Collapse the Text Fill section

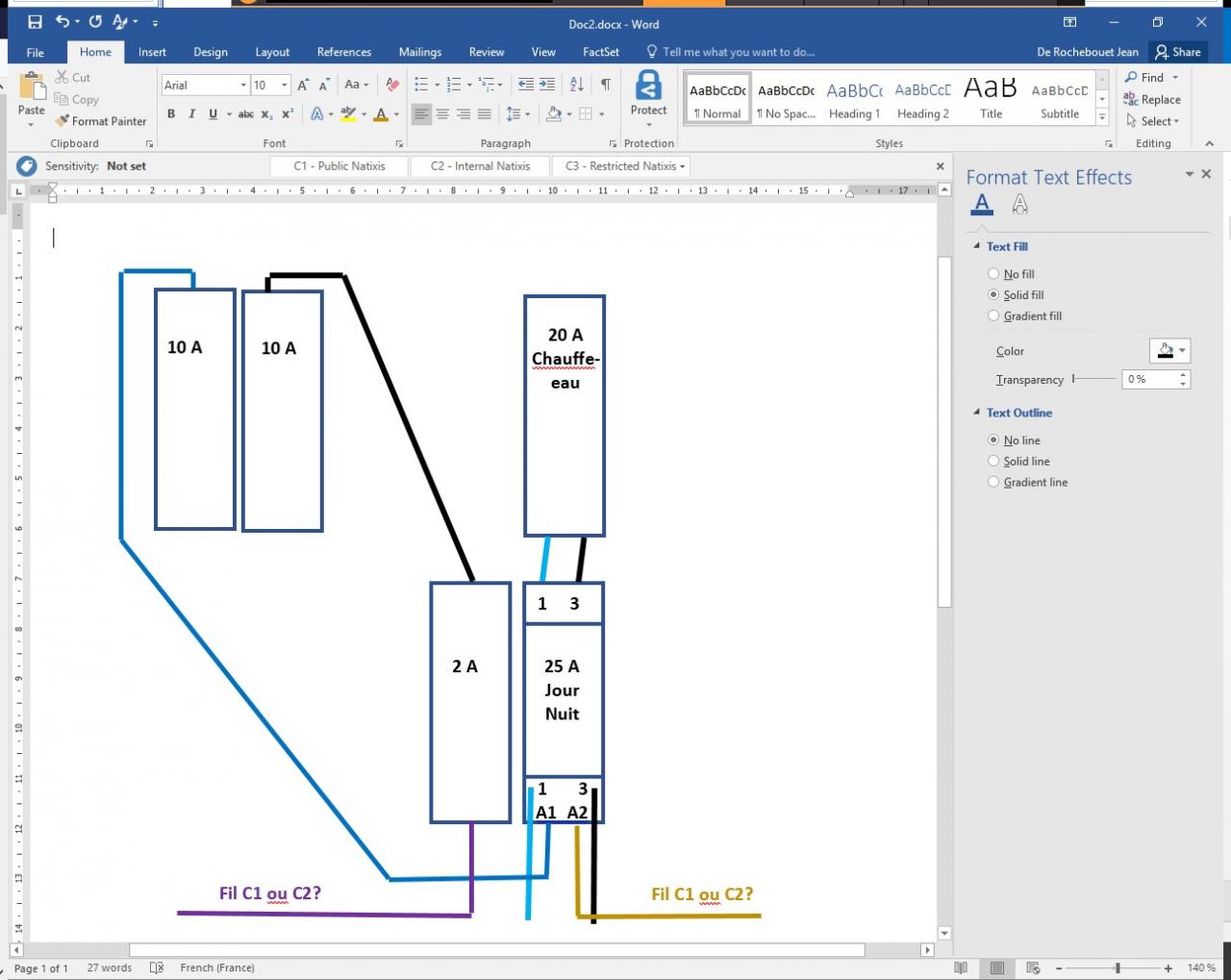pos(977,247)
